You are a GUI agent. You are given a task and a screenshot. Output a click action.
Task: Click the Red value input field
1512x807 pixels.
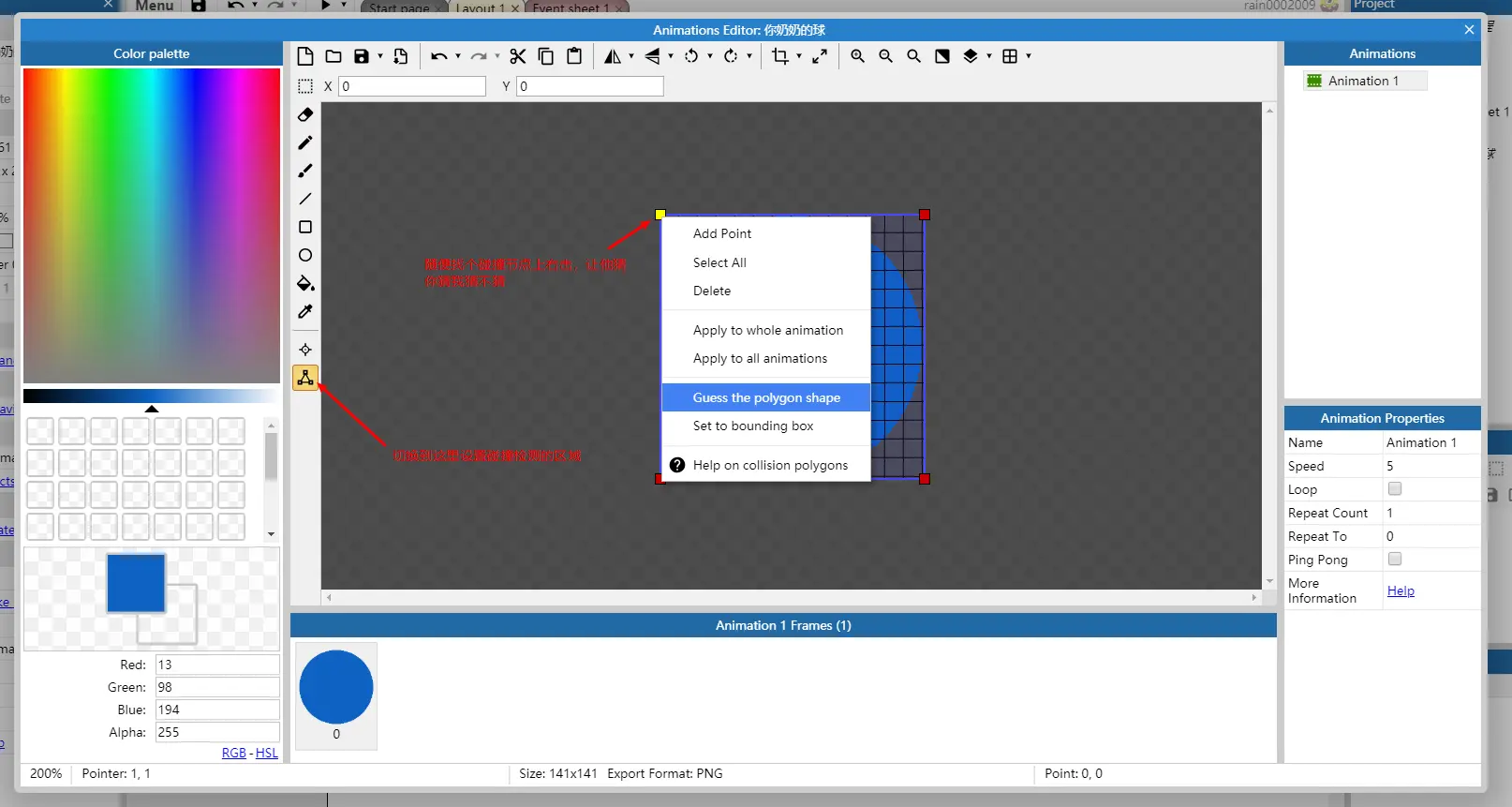(x=217, y=665)
